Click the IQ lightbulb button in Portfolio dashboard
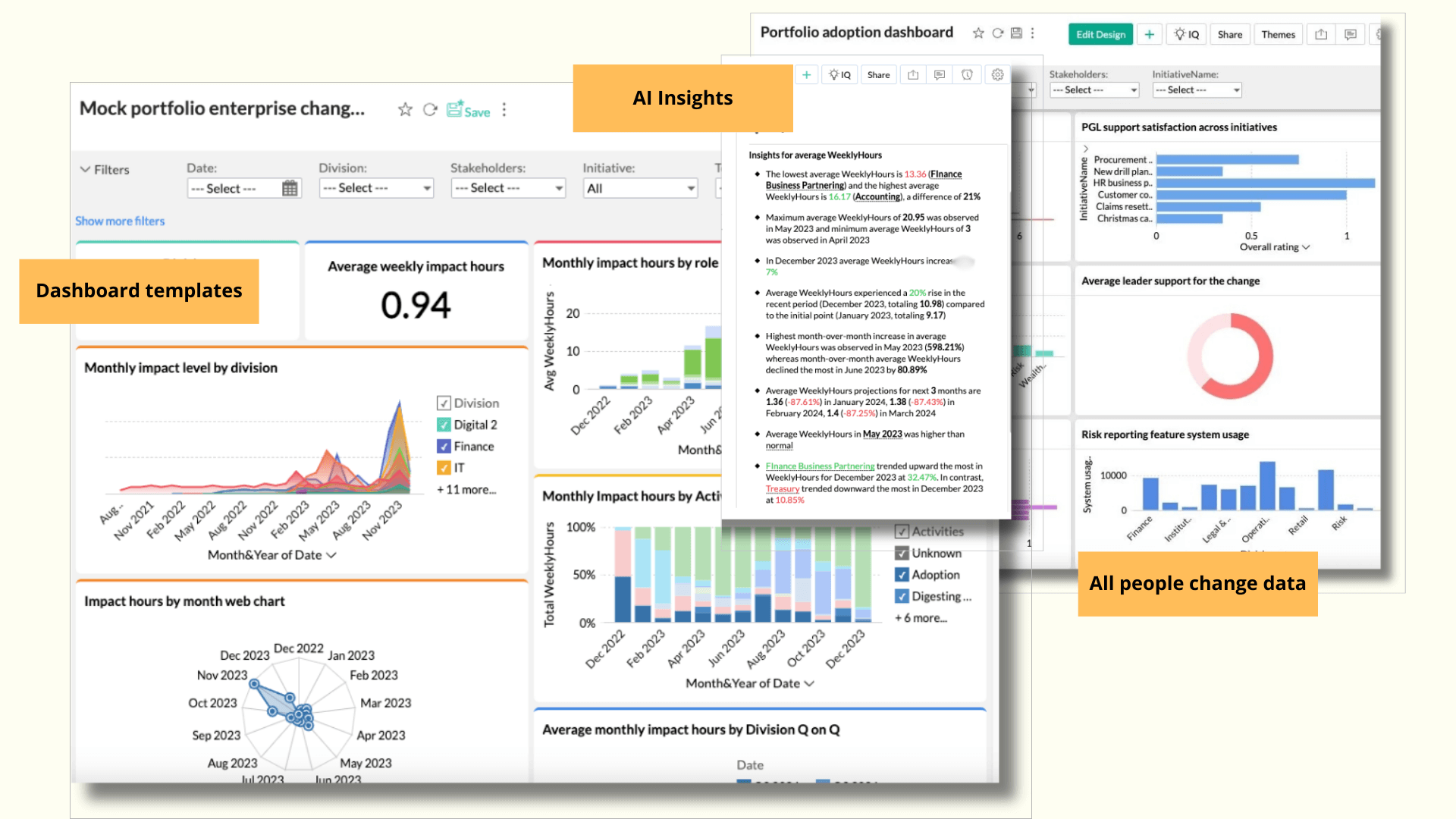 (1187, 34)
